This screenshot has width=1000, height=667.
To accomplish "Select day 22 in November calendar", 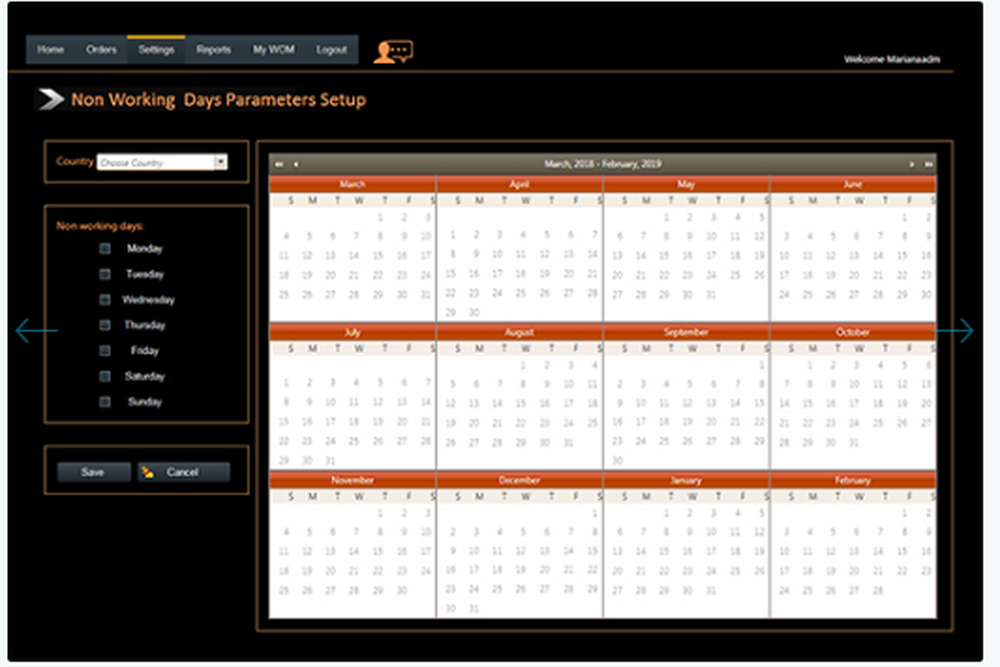I will click(x=378, y=571).
